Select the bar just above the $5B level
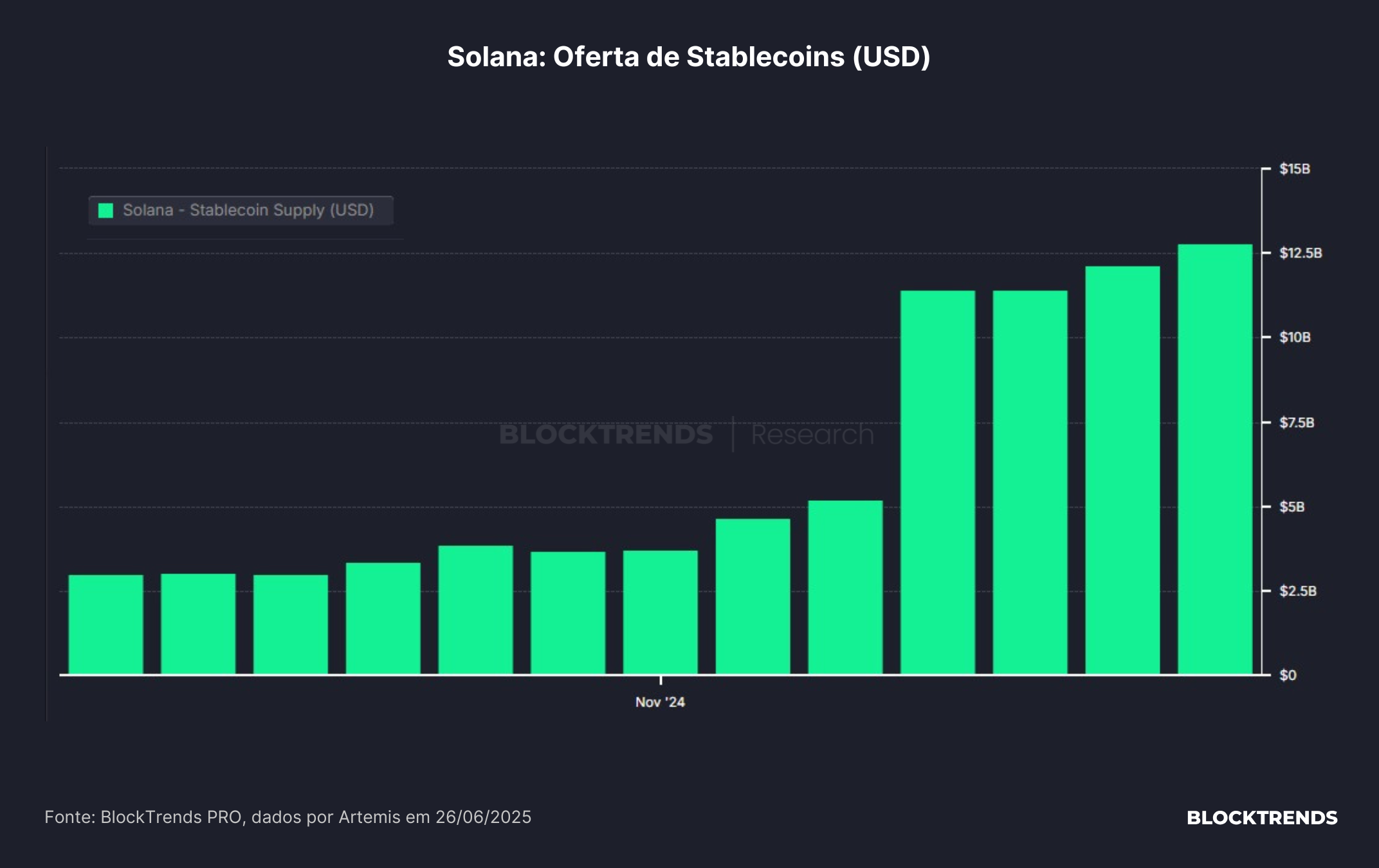Image resolution: width=1379 pixels, height=868 pixels. [845, 587]
